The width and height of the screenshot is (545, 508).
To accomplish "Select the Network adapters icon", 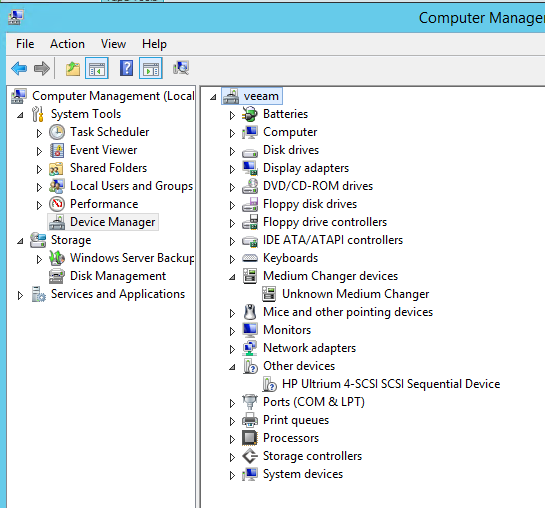I will point(250,348).
